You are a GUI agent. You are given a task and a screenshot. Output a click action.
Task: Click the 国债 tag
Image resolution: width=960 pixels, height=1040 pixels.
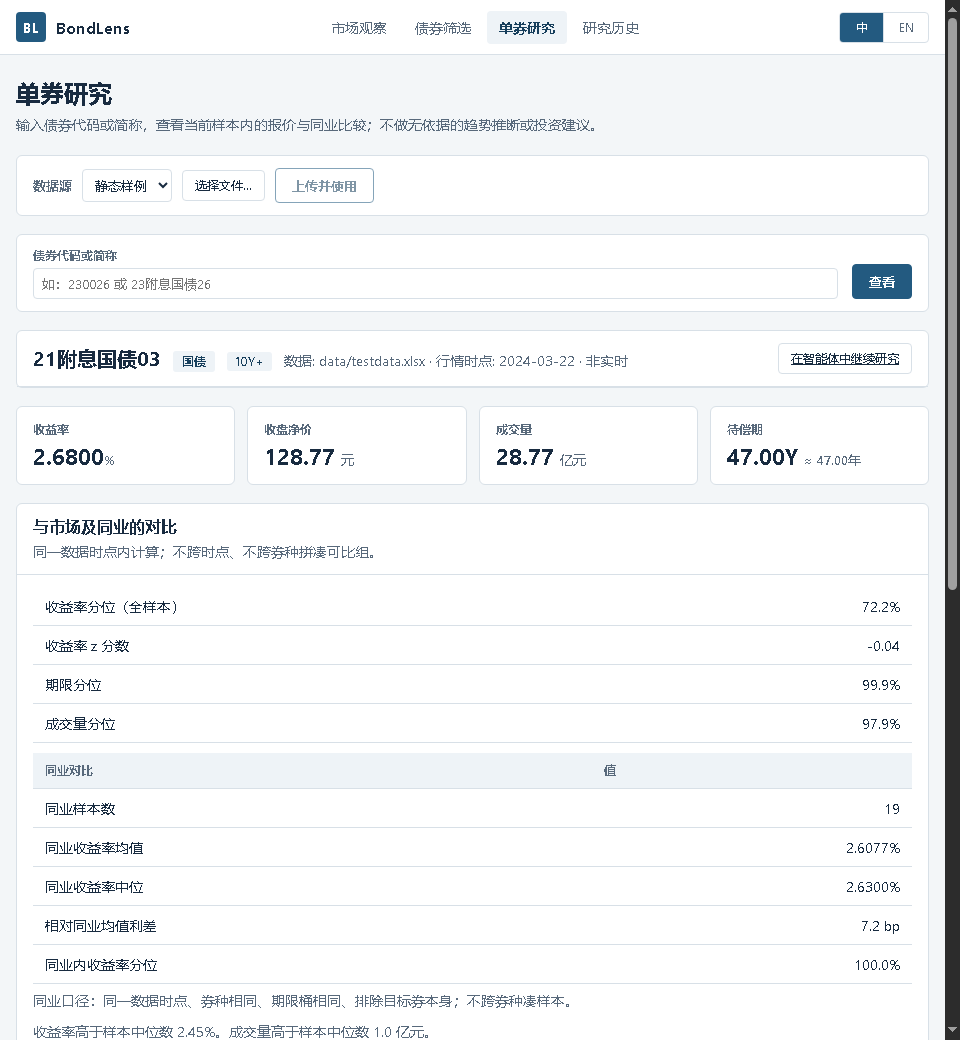pyautogui.click(x=194, y=361)
